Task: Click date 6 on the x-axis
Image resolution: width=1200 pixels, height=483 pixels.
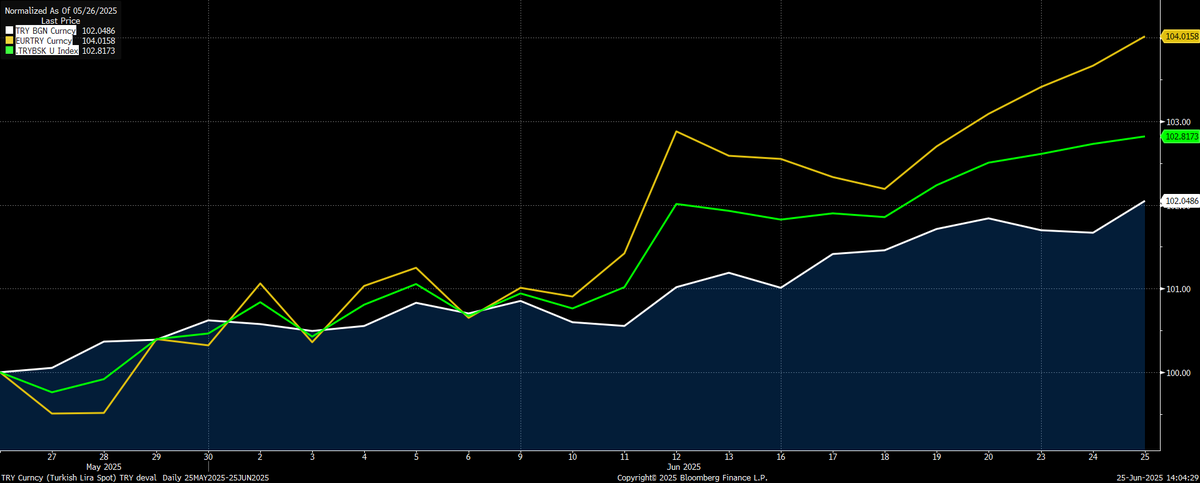Action: [x=468, y=455]
